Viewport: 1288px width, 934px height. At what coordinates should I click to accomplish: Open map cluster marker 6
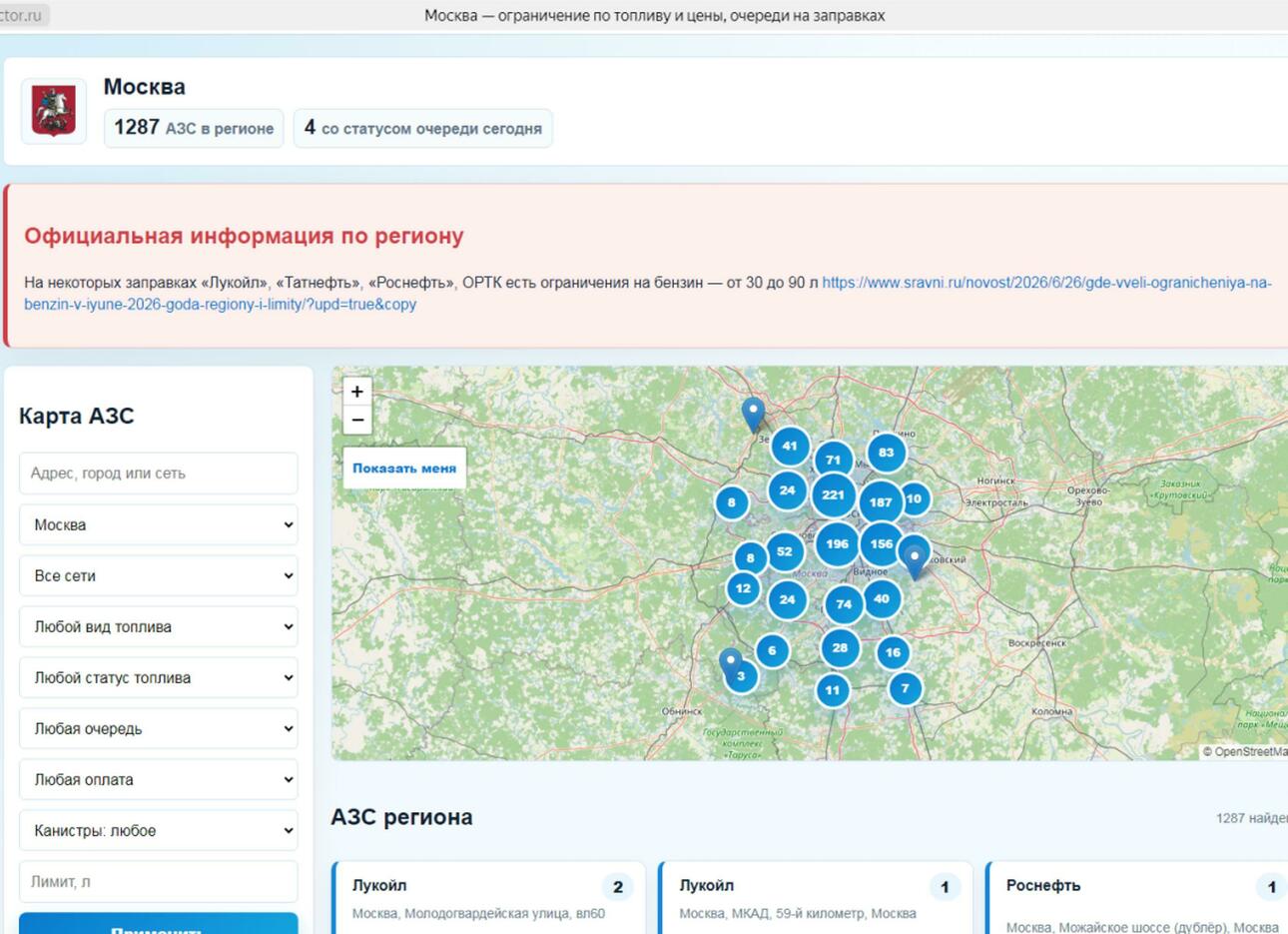772,651
